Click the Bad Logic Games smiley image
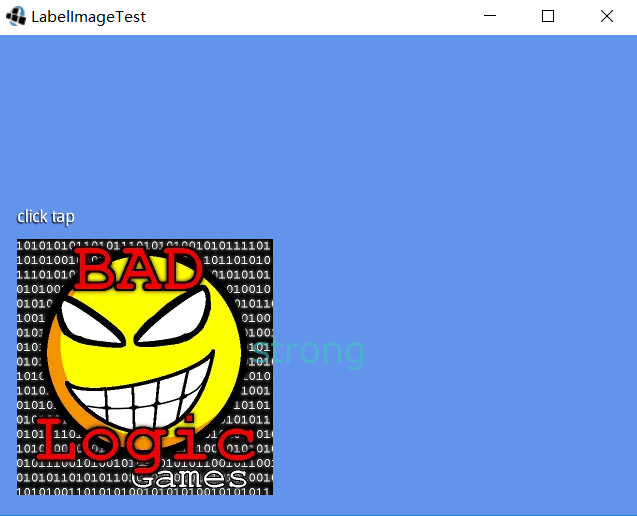The height and width of the screenshot is (516, 637). [x=145, y=367]
